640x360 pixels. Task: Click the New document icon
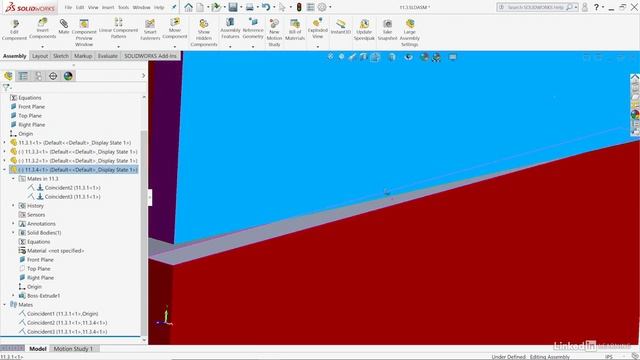coord(200,7)
